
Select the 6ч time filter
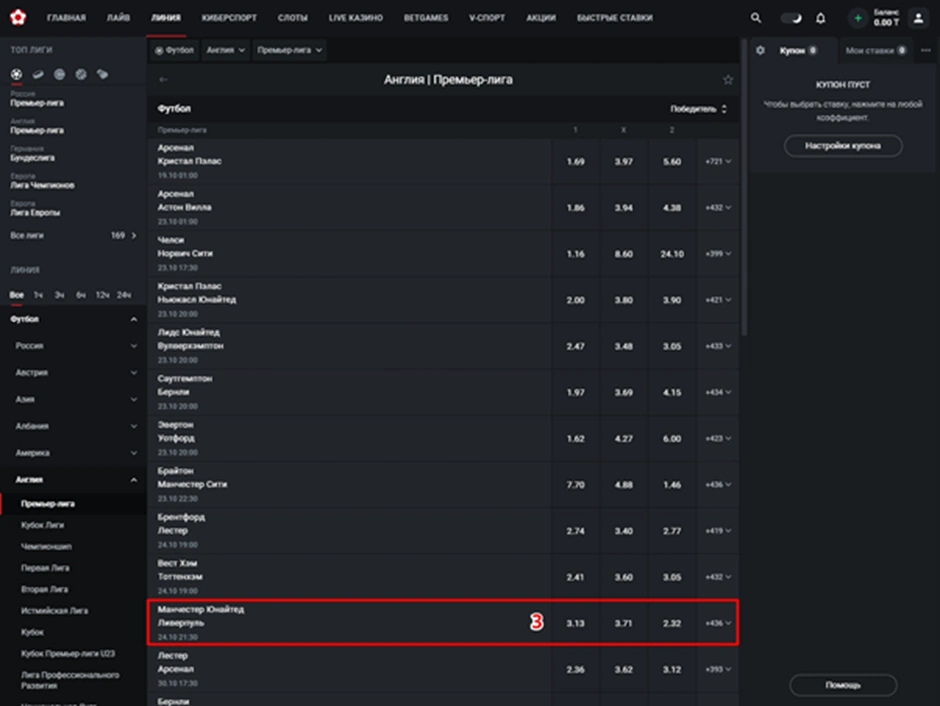tap(81, 295)
